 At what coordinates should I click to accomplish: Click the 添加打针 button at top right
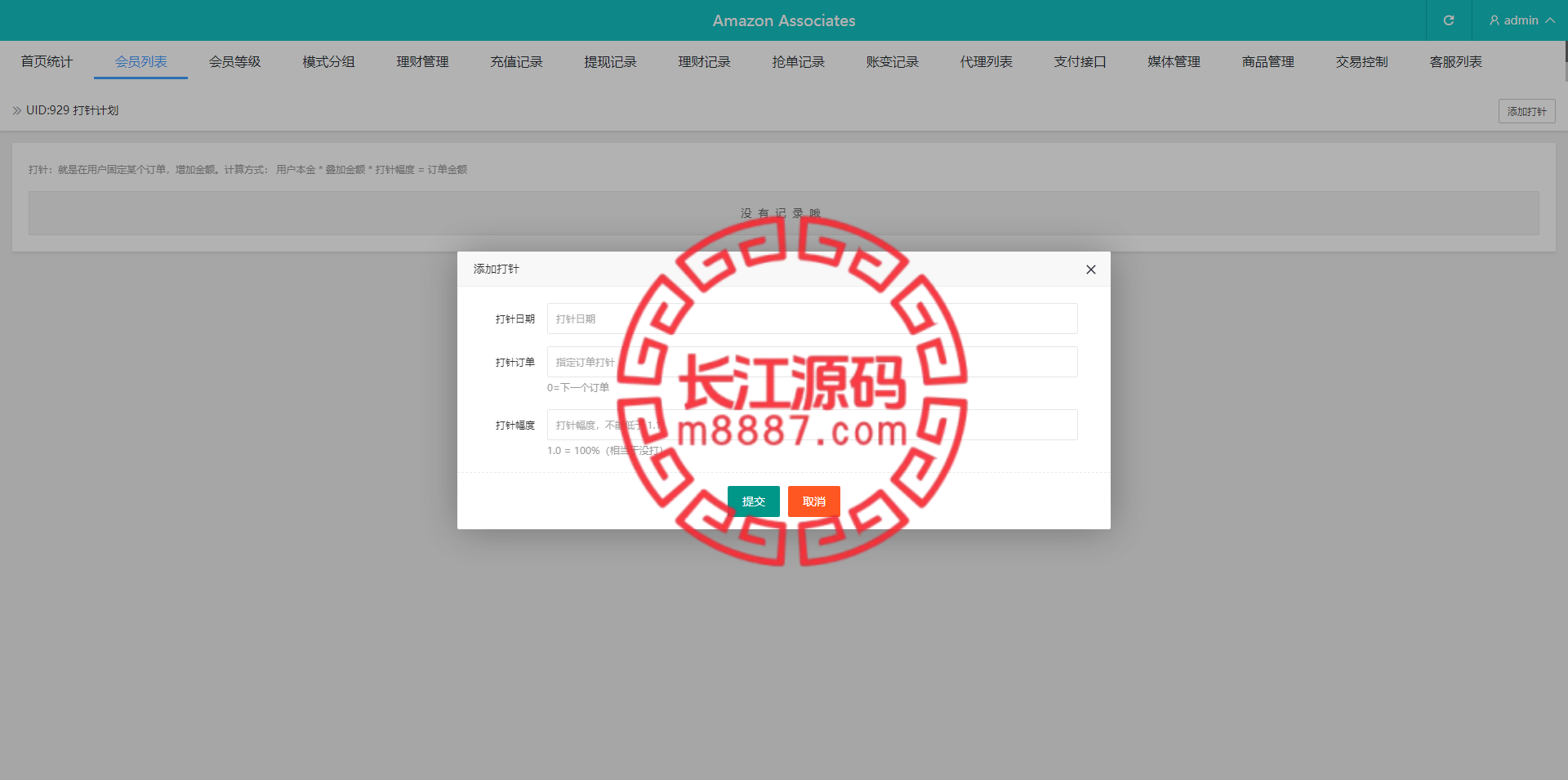pyautogui.click(x=1526, y=111)
